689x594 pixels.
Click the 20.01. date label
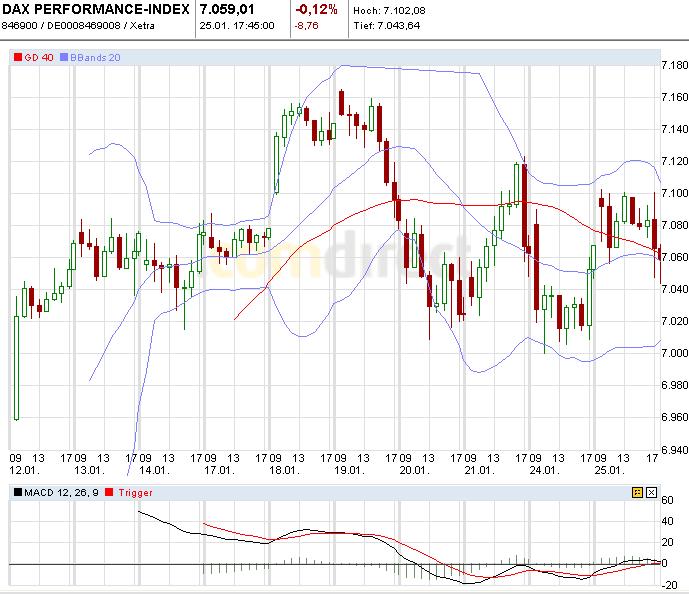point(415,471)
